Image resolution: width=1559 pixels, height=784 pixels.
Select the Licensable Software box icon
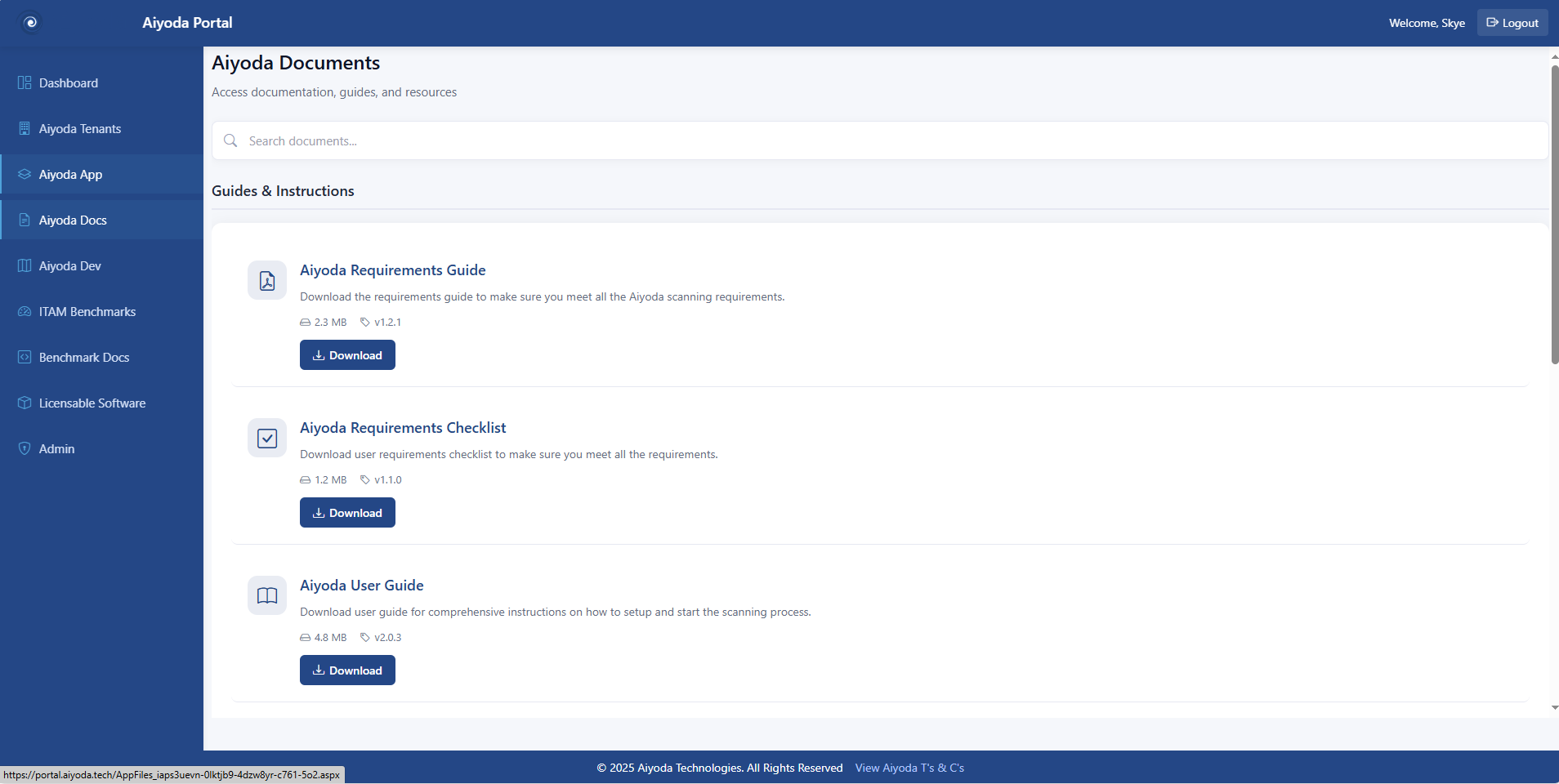pos(23,403)
